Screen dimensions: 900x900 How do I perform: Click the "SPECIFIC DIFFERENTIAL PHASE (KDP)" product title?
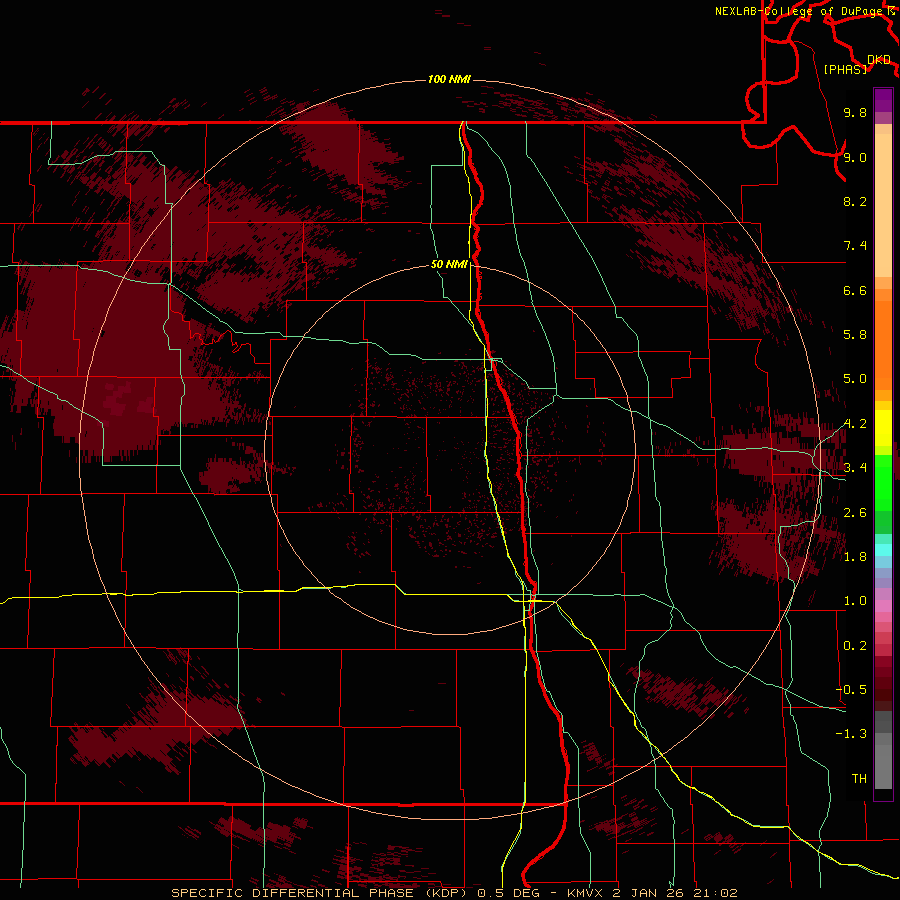pos(321,893)
